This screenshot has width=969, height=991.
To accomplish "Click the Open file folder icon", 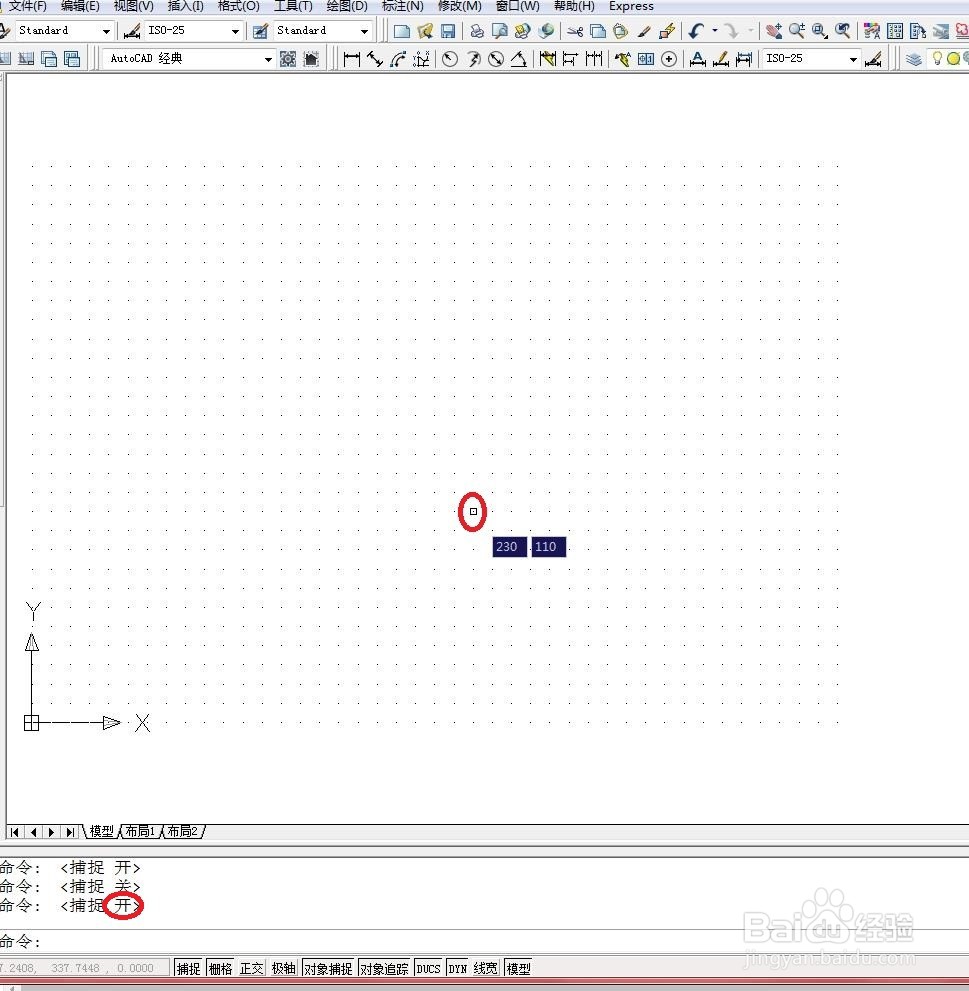I will click(x=425, y=31).
